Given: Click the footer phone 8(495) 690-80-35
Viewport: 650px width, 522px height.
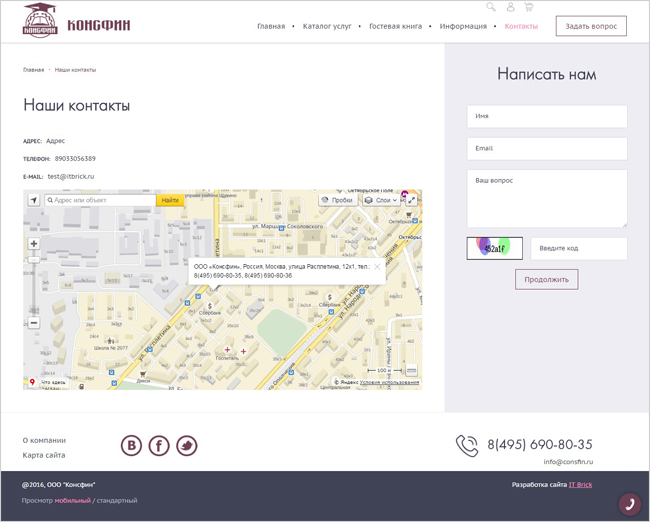Looking at the screenshot, I should [x=540, y=444].
